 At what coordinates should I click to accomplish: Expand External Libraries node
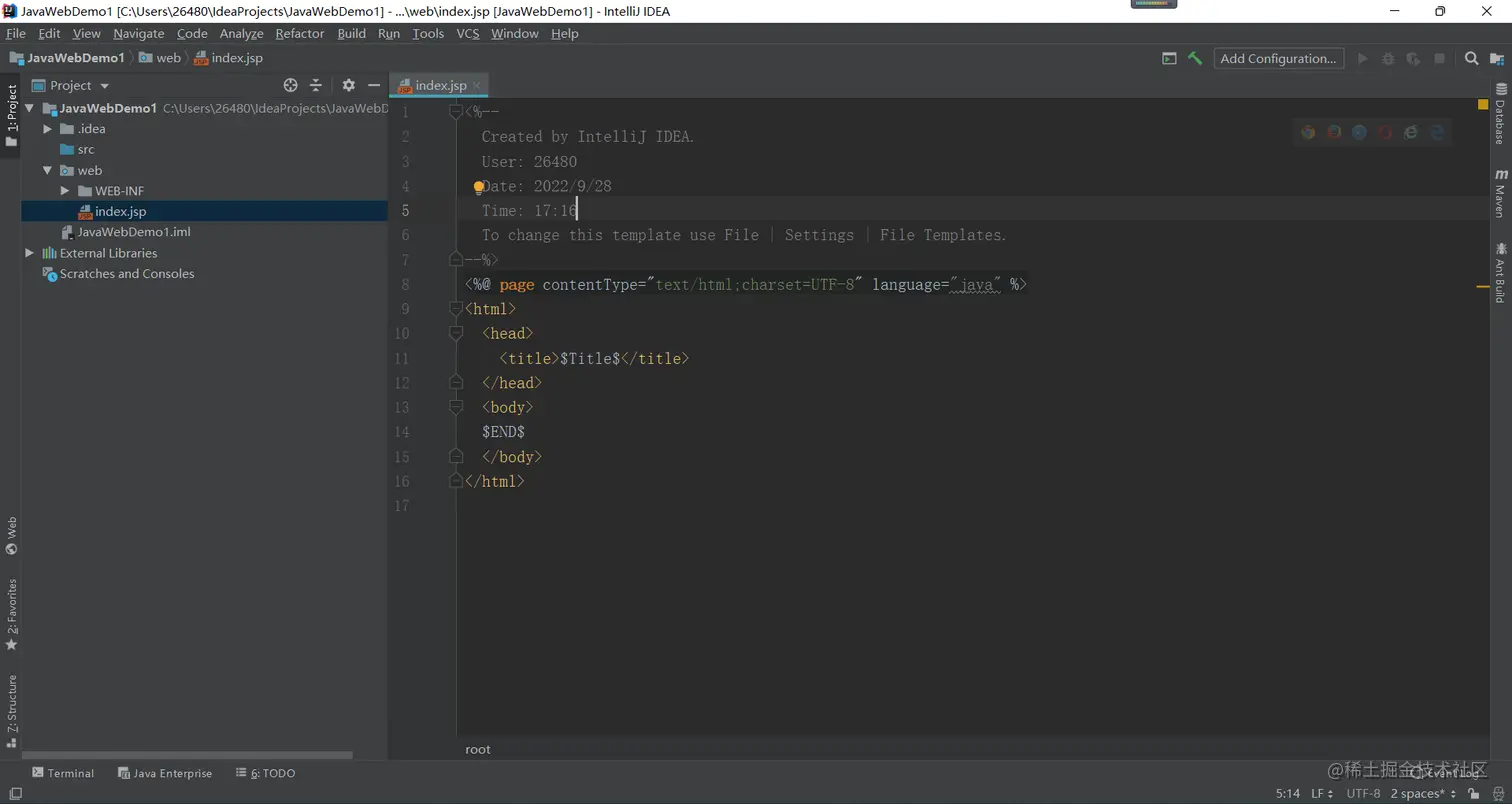[30, 253]
